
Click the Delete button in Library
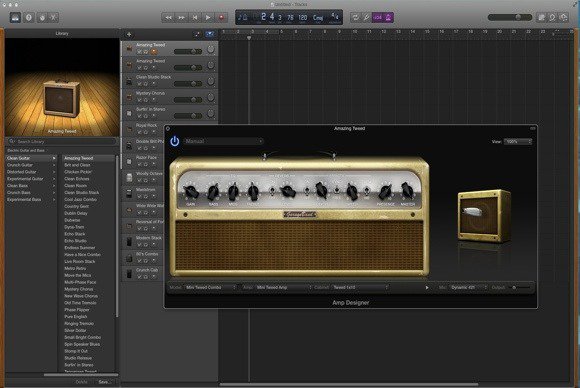tap(82, 382)
